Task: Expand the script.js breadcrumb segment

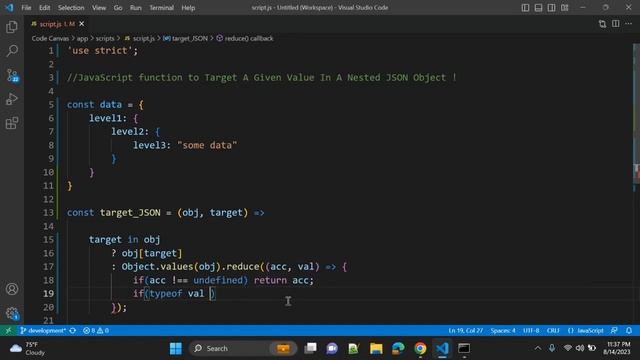Action: [140, 38]
